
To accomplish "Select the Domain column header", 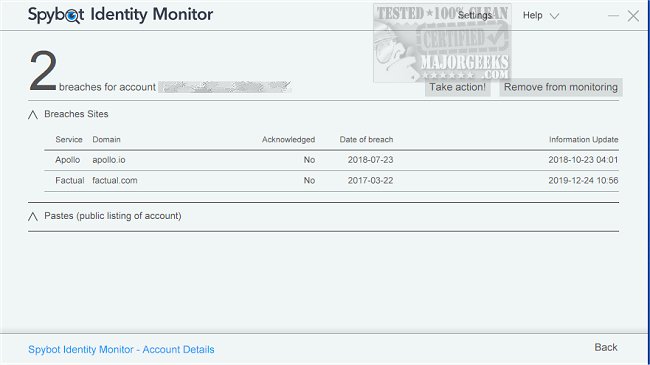I will tap(106, 139).
